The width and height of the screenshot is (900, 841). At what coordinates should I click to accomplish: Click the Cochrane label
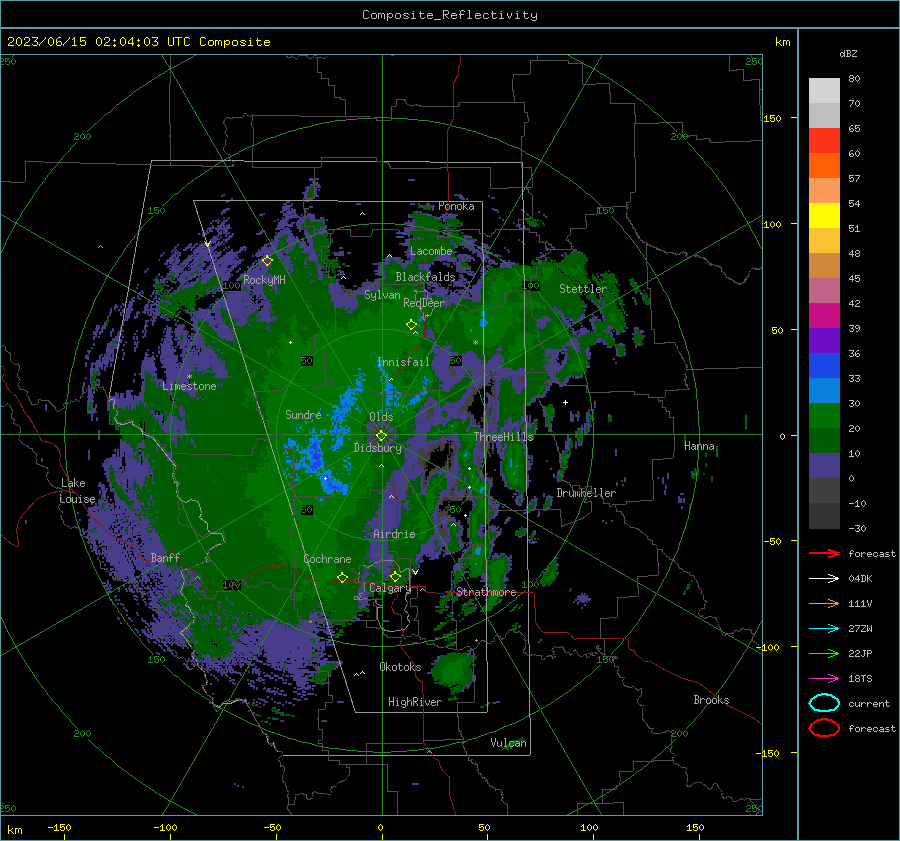(327, 559)
